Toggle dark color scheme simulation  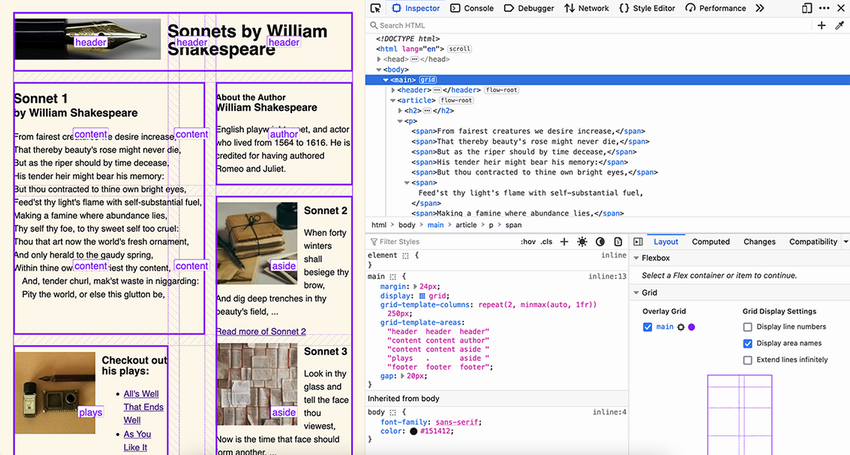(x=600, y=242)
